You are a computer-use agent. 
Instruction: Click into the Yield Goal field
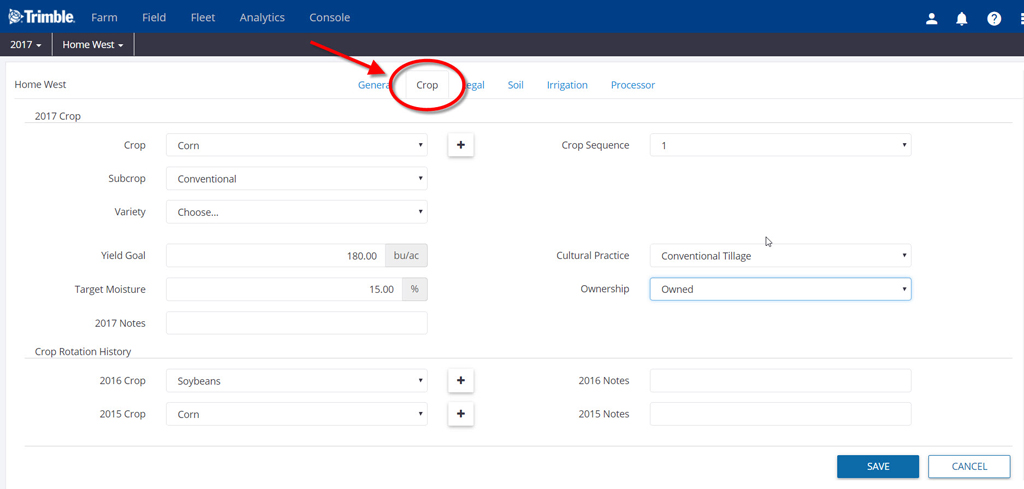[x=275, y=256]
